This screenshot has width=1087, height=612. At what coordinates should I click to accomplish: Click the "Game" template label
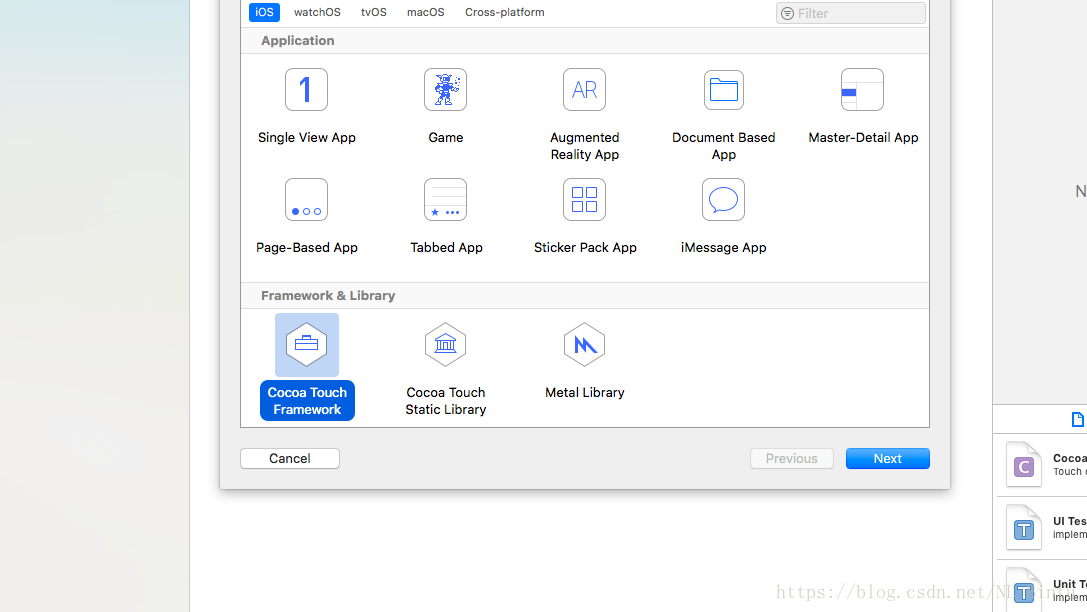pos(445,137)
